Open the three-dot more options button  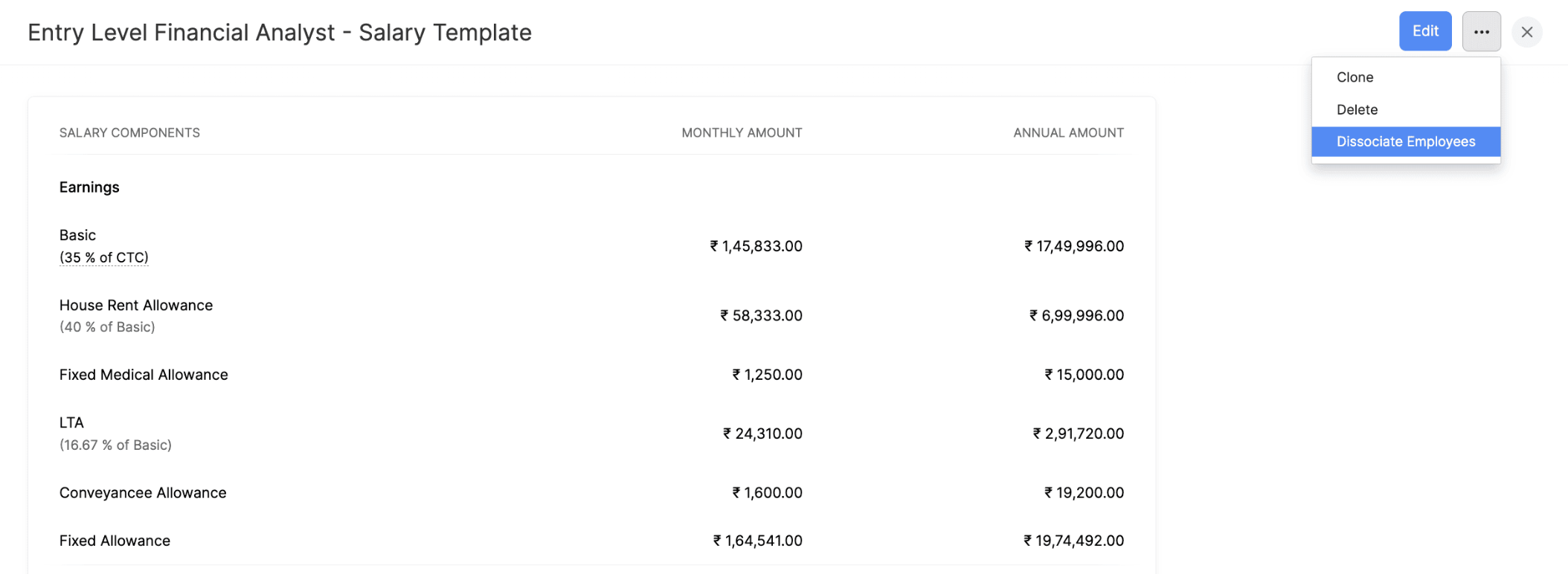point(1481,31)
